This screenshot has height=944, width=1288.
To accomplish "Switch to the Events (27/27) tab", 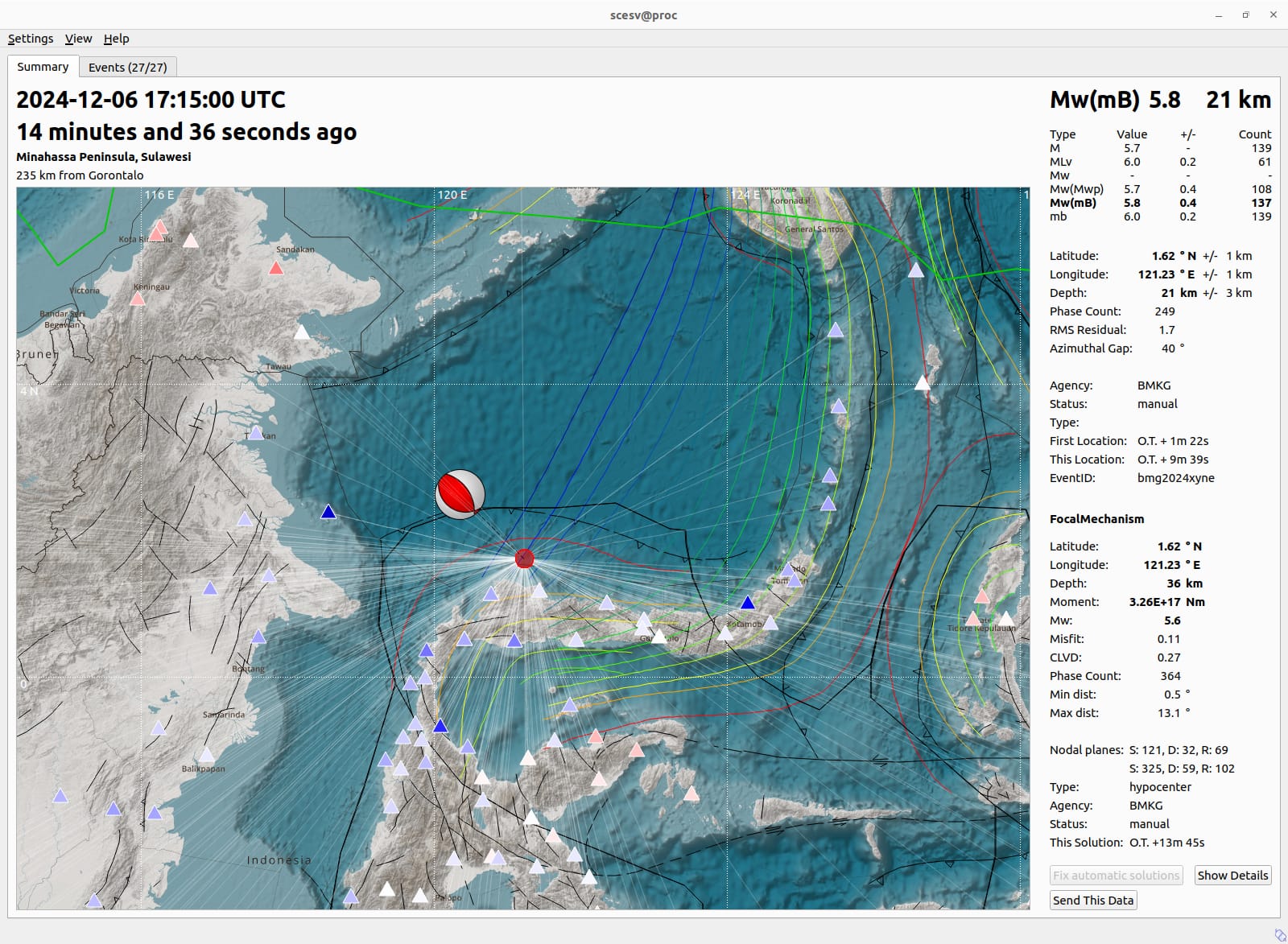I will pos(127,68).
